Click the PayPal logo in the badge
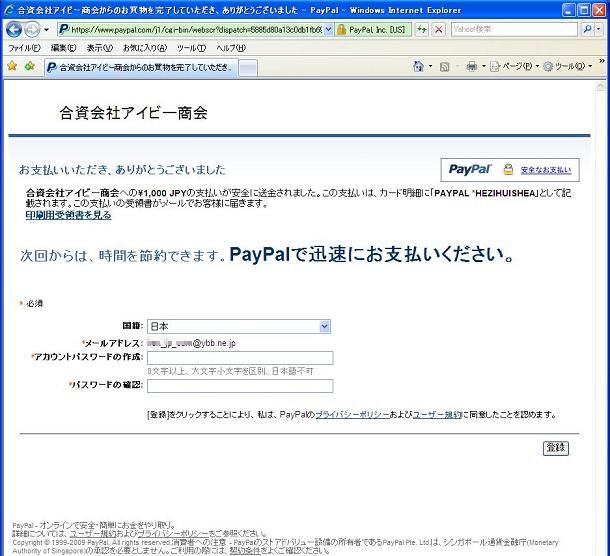610x556 pixels. tap(470, 169)
